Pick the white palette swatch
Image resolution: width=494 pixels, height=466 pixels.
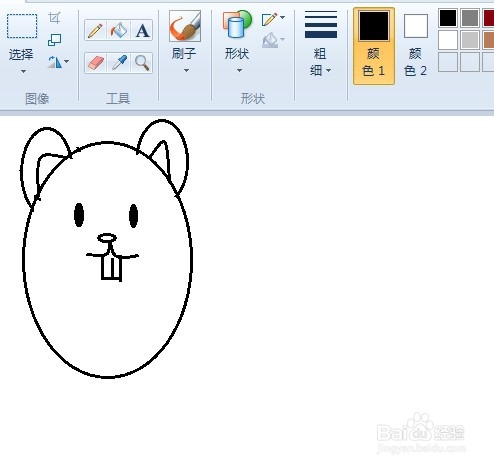(x=448, y=40)
